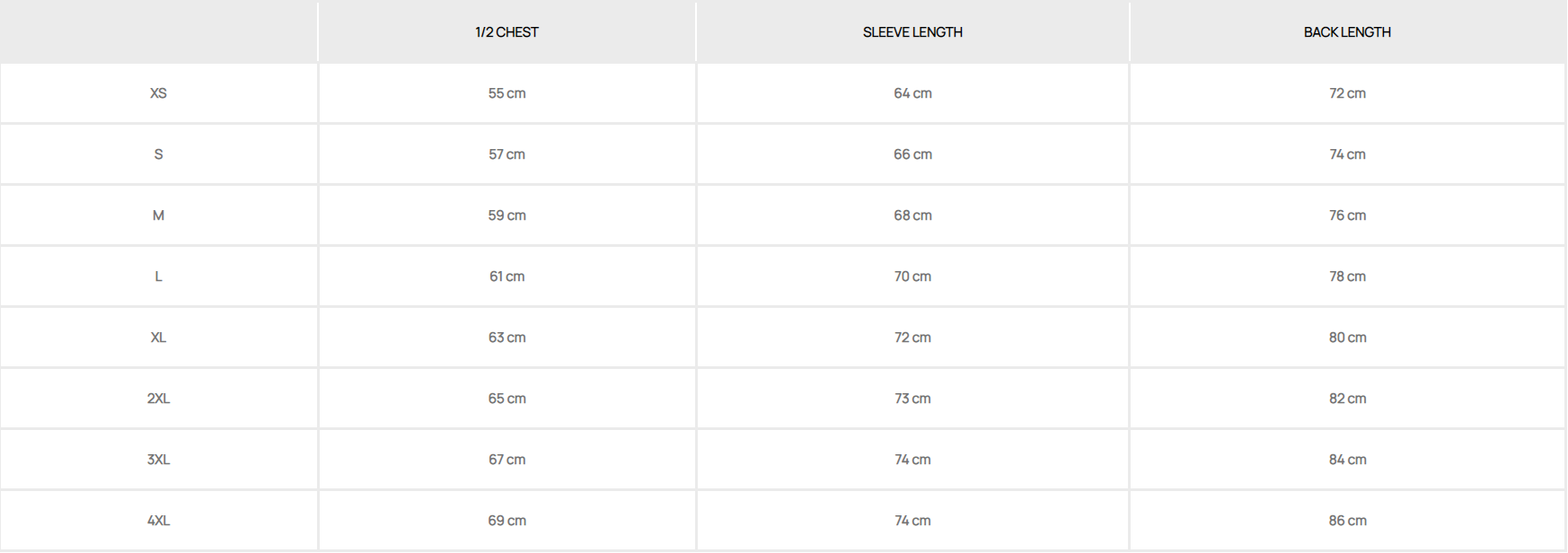Select the S size row label

158,154
